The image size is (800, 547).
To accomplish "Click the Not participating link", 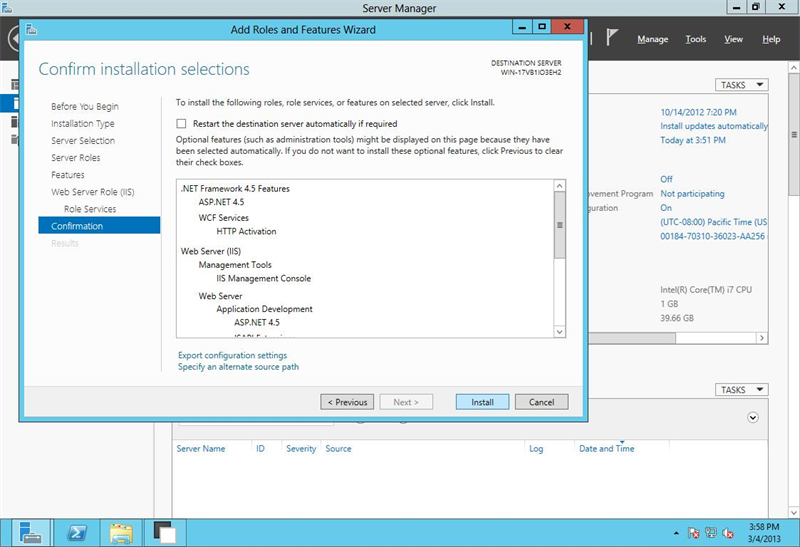I will point(692,193).
